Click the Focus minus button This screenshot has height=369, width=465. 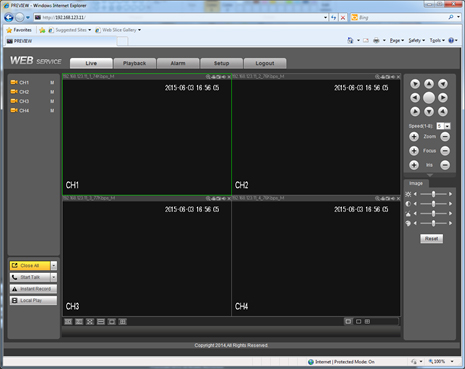click(445, 151)
